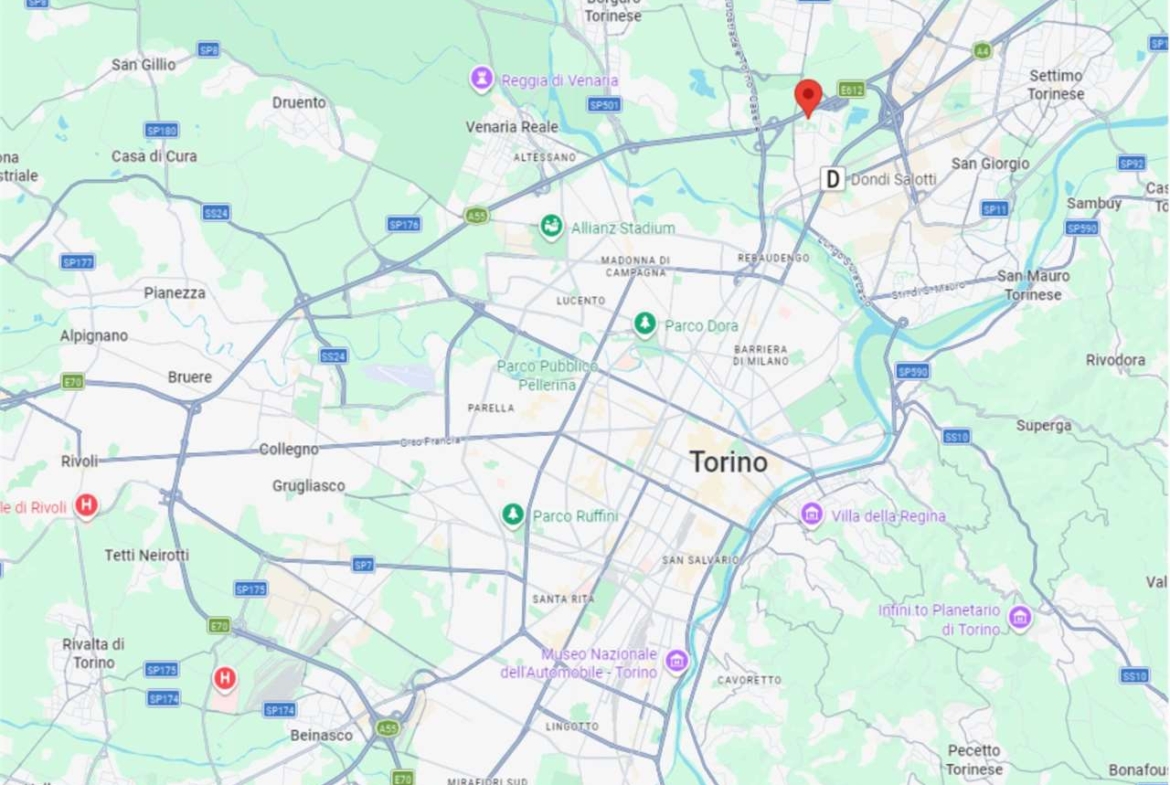Select the Torino city label
1170x785 pixels.
pyautogui.click(x=728, y=462)
